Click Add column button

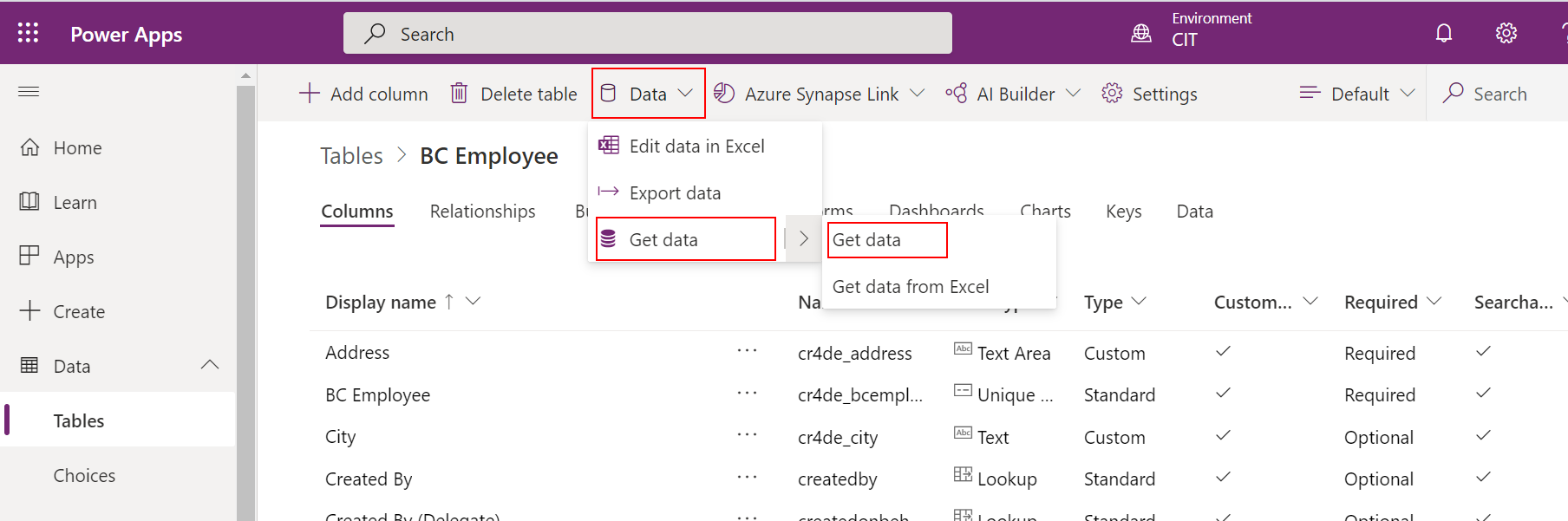click(x=363, y=94)
